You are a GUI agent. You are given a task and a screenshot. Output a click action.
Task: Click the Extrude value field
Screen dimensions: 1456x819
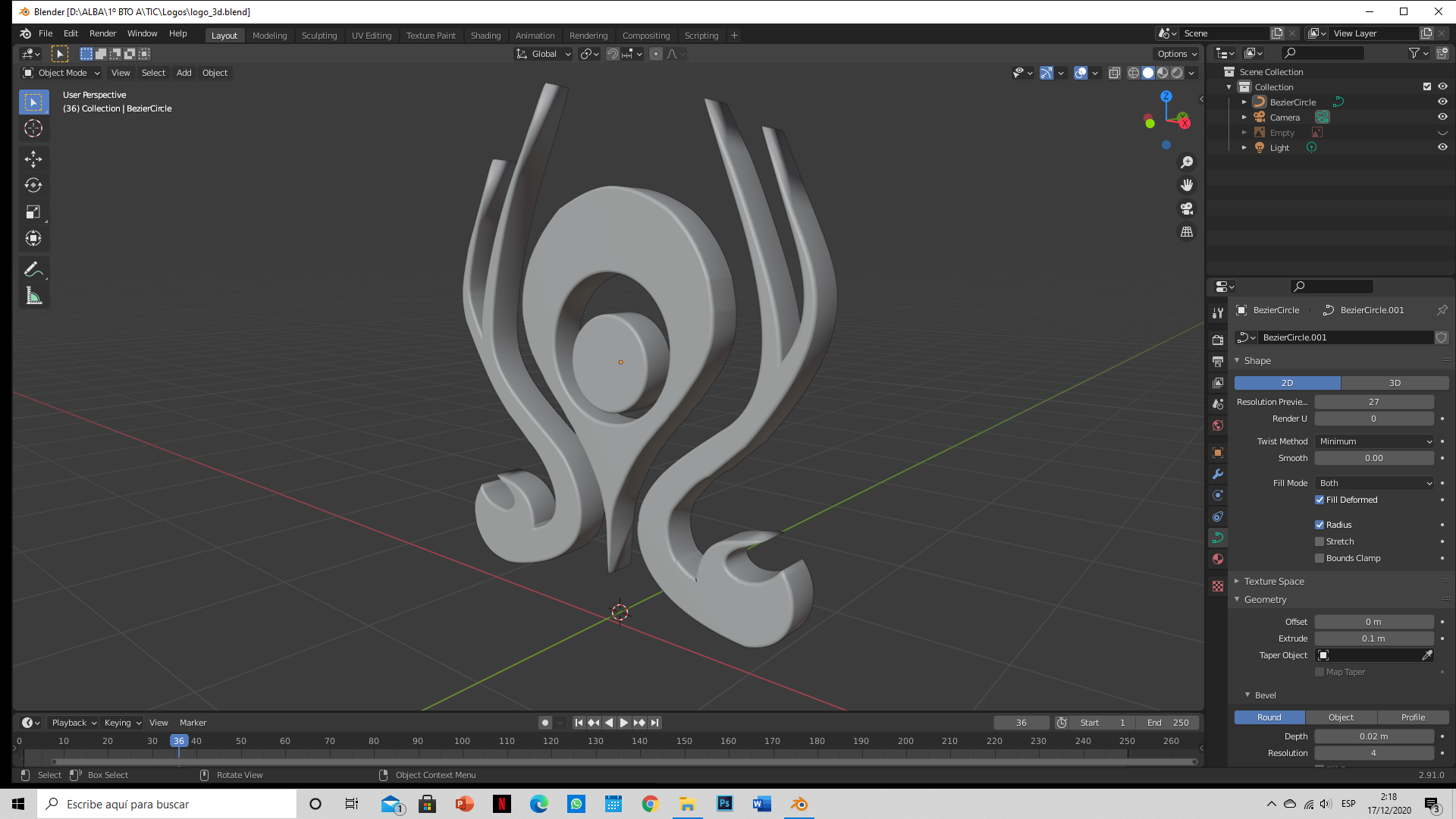tap(1373, 639)
